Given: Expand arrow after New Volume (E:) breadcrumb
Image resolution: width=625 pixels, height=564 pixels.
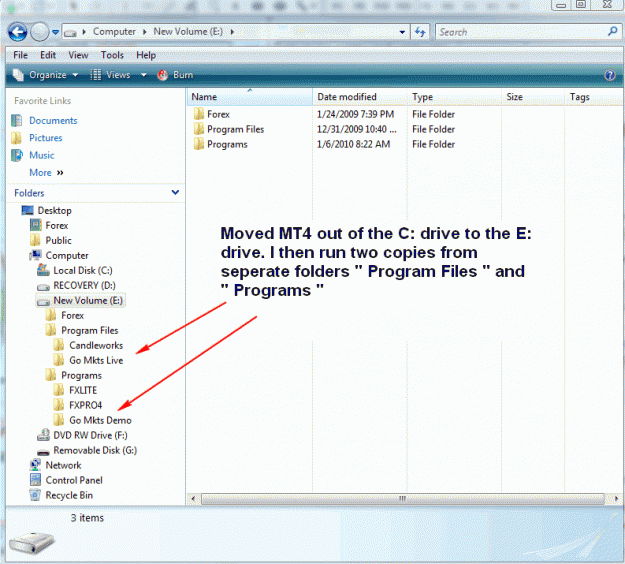Looking at the screenshot, I should click(x=232, y=32).
